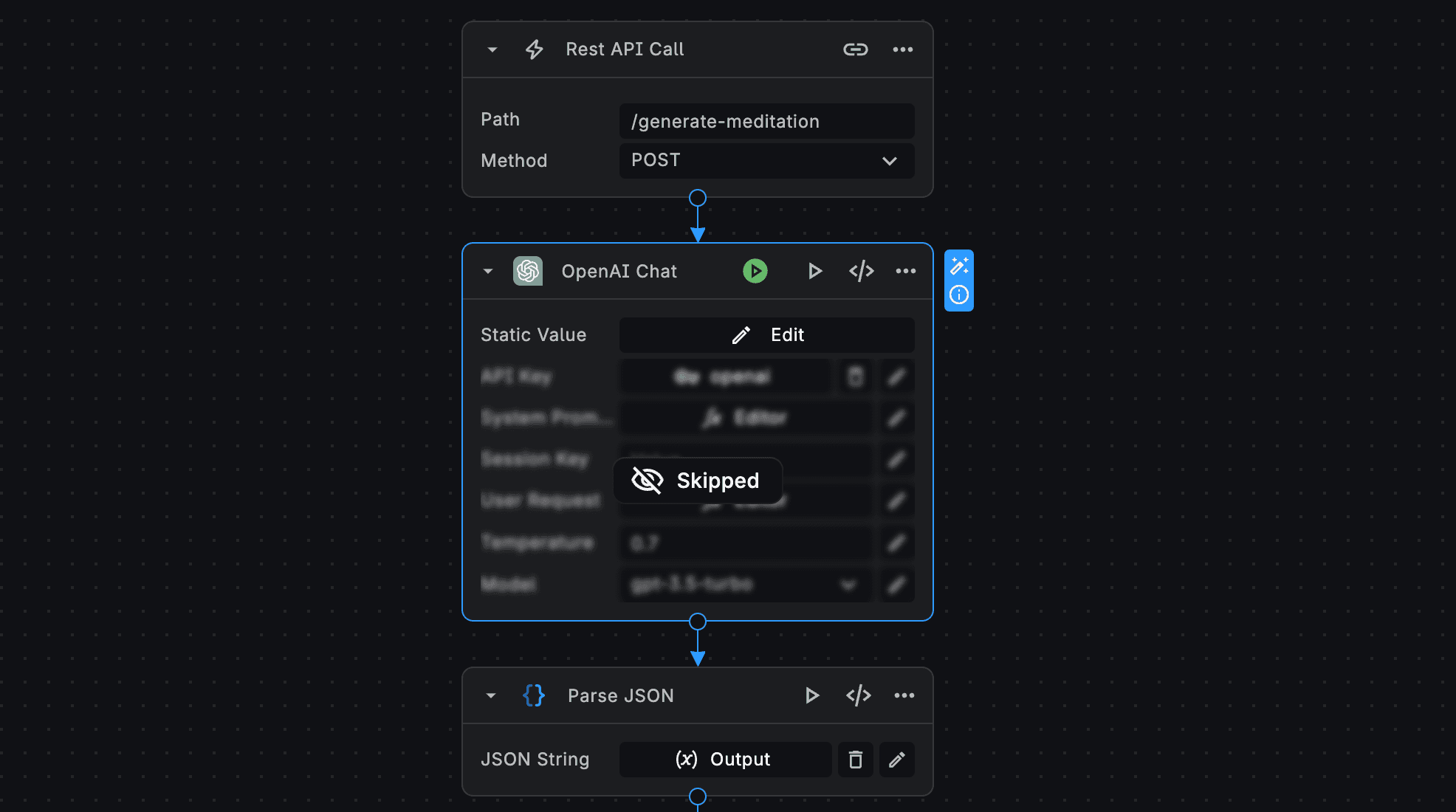Click Edit button for Static Value field

(767, 335)
